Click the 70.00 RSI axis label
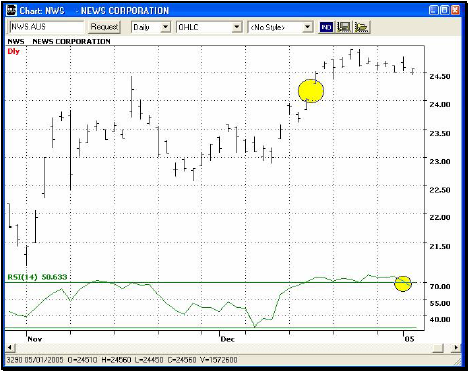The height and width of the screenshot is (371, 468). click(440, 286)
